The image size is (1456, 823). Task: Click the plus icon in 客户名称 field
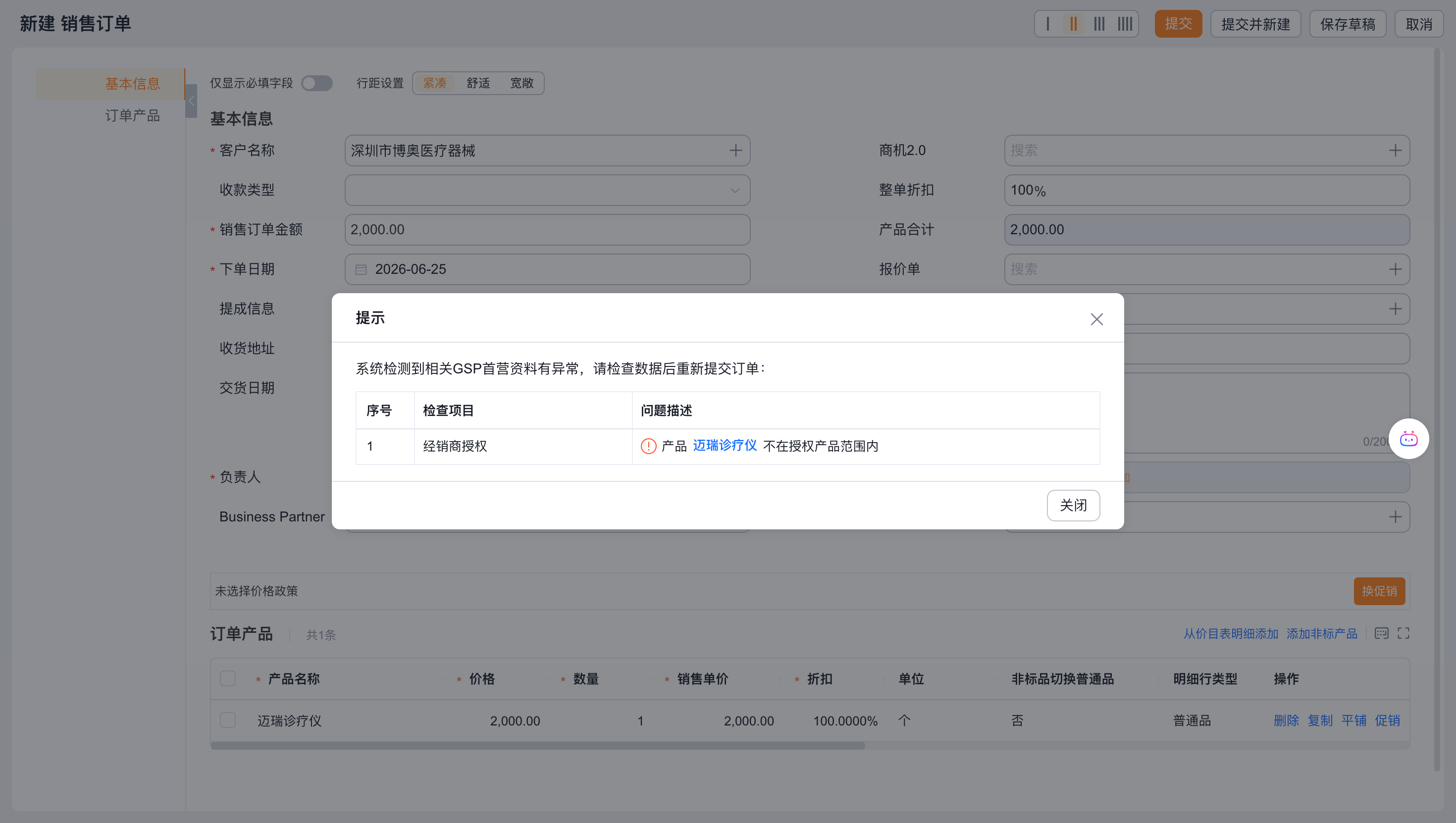735,151
